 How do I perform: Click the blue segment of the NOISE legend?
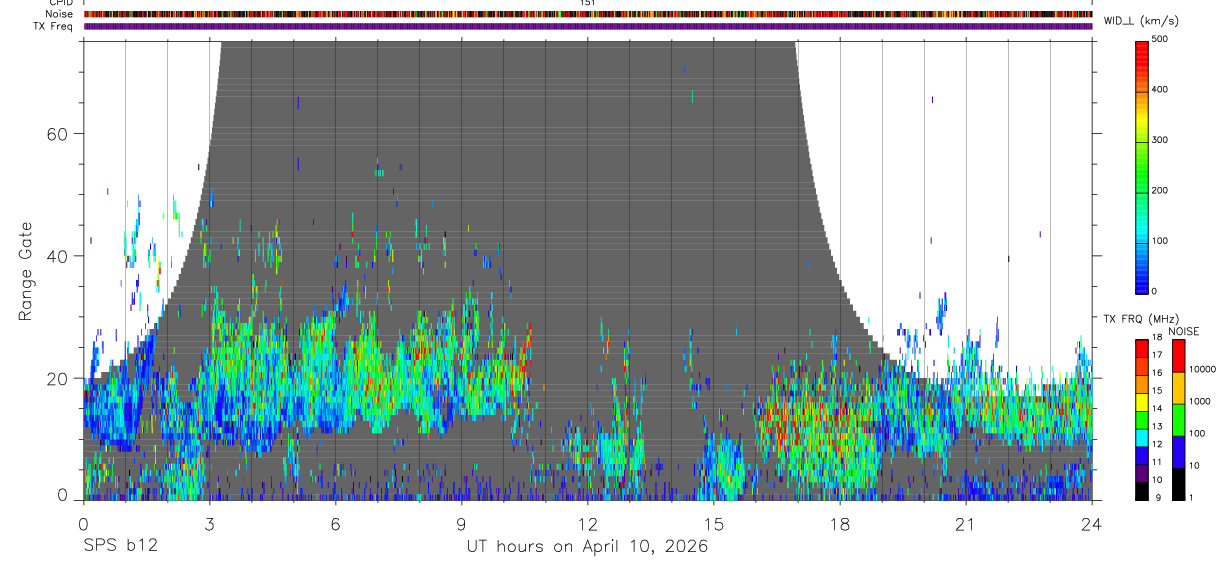tap(1178, 452)
